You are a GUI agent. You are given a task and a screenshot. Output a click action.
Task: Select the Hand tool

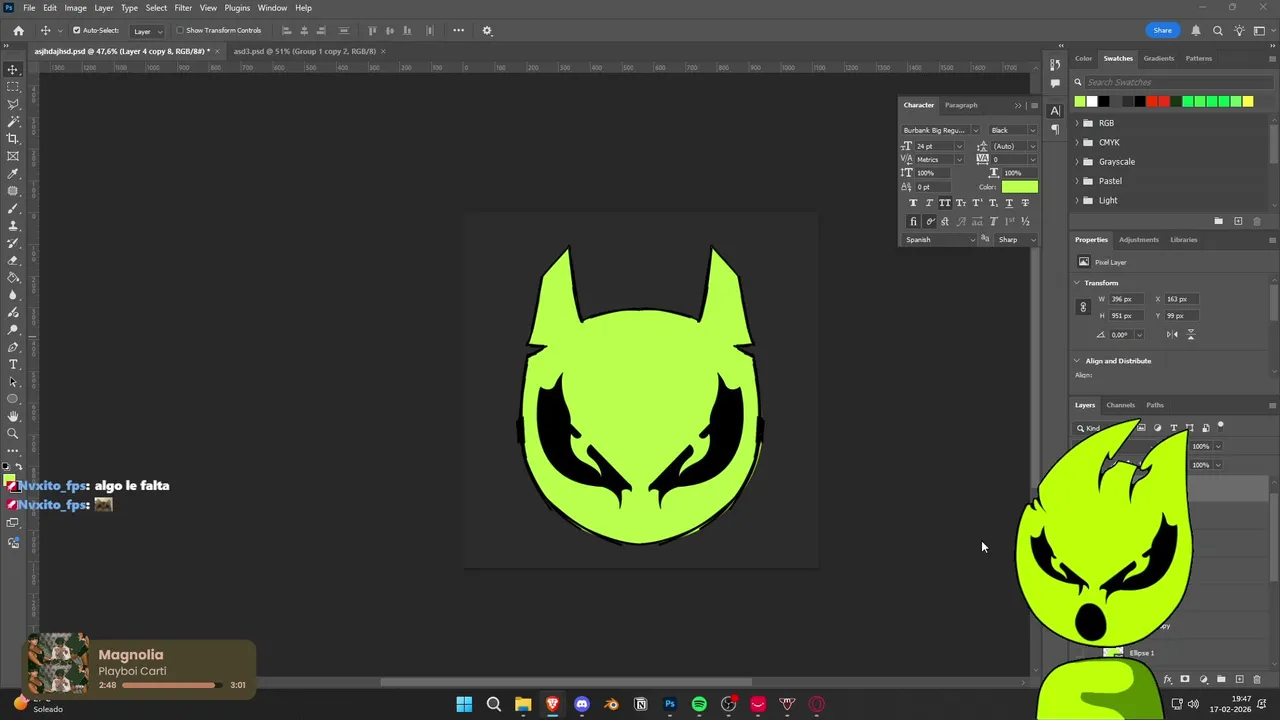point(13,416)
